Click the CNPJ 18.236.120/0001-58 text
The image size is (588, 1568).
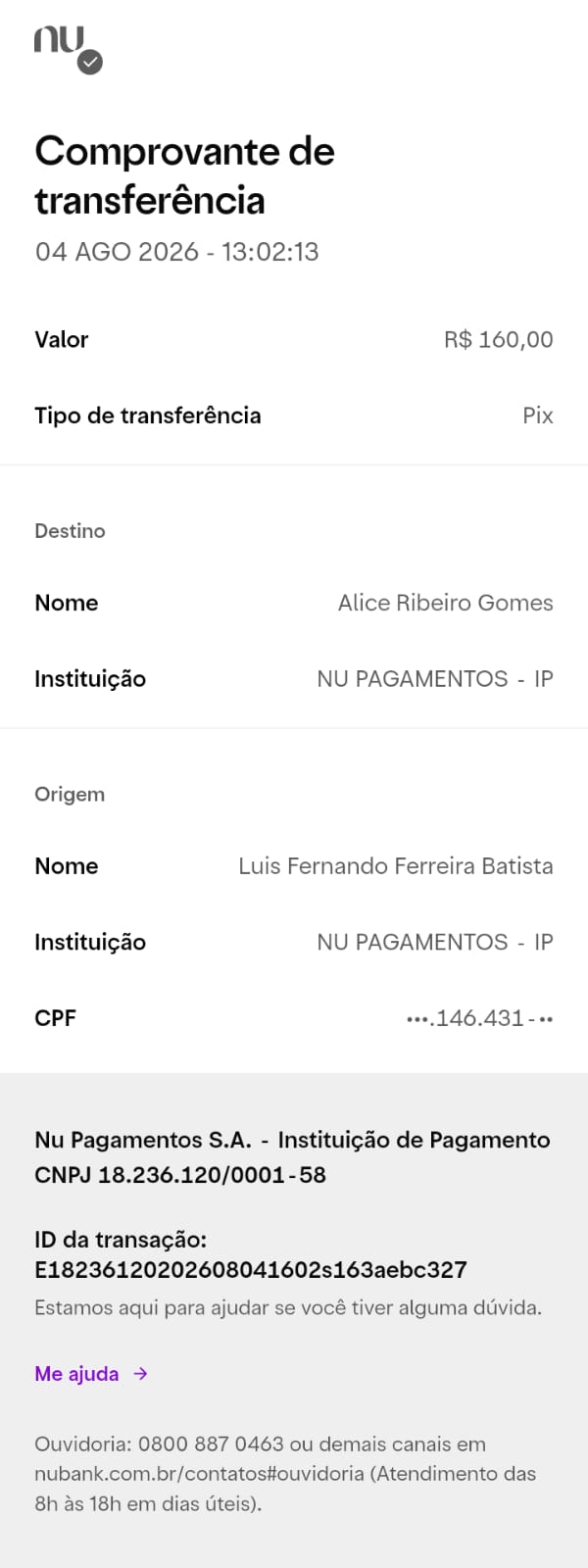pyautogui.click(x=180, y=1175)
